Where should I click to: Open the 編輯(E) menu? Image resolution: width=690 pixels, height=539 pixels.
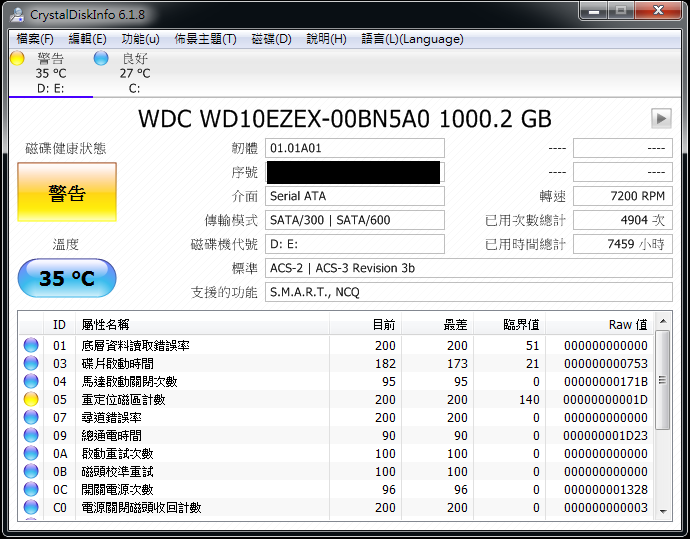(87, 39)
